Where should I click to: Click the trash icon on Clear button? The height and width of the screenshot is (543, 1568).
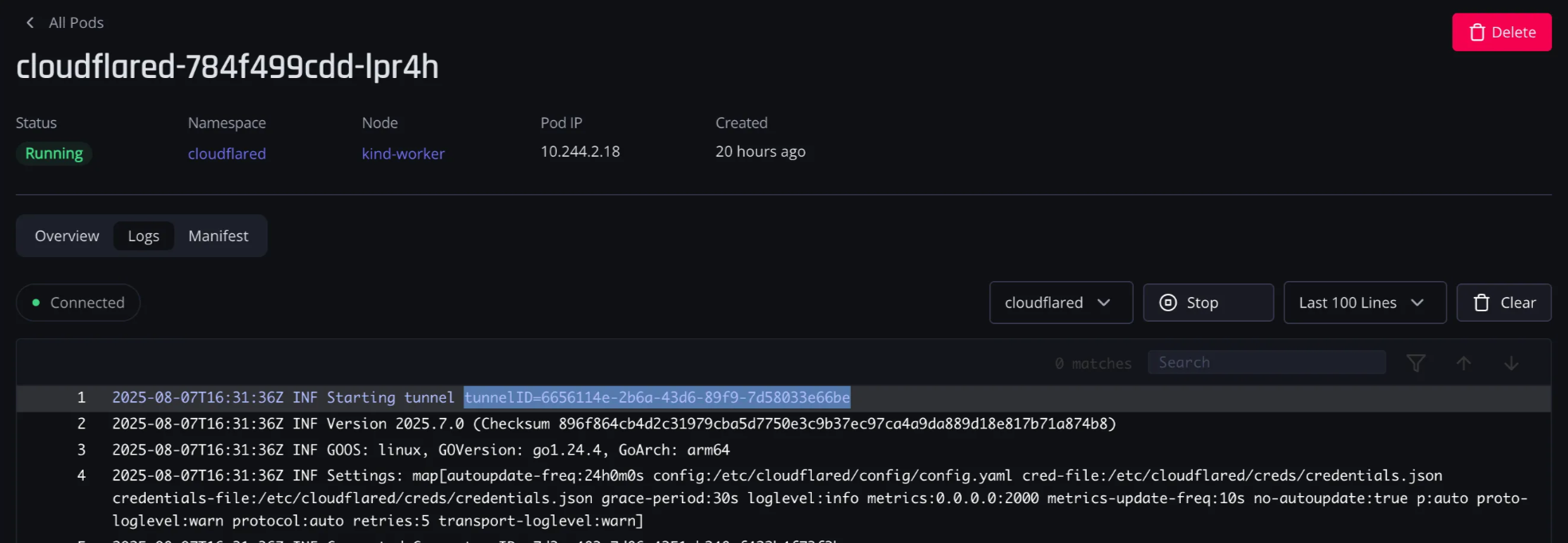point(1481,303)
